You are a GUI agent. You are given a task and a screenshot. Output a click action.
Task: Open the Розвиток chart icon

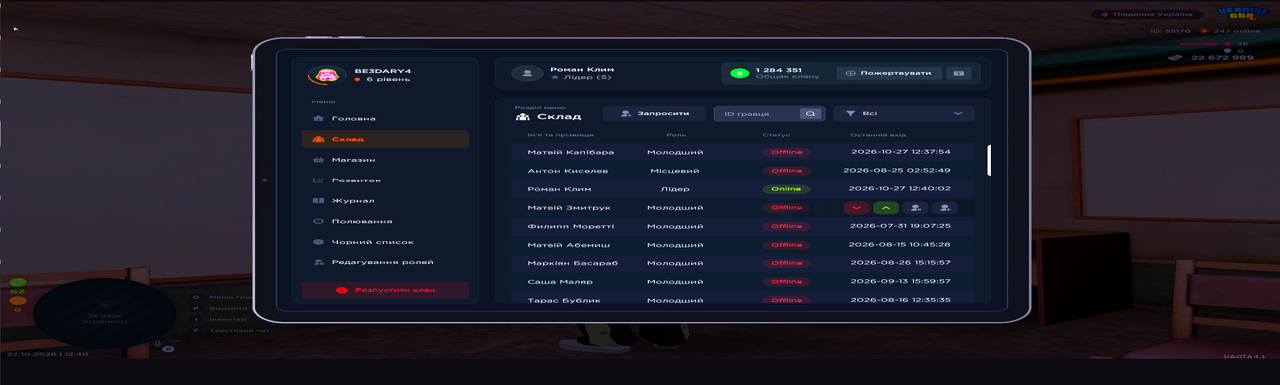coord(318,181)
